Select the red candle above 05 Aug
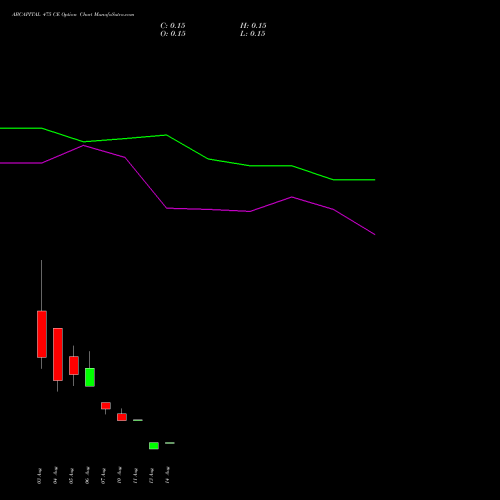The height and width of the screenshot is (500, 500). (74, 365)
